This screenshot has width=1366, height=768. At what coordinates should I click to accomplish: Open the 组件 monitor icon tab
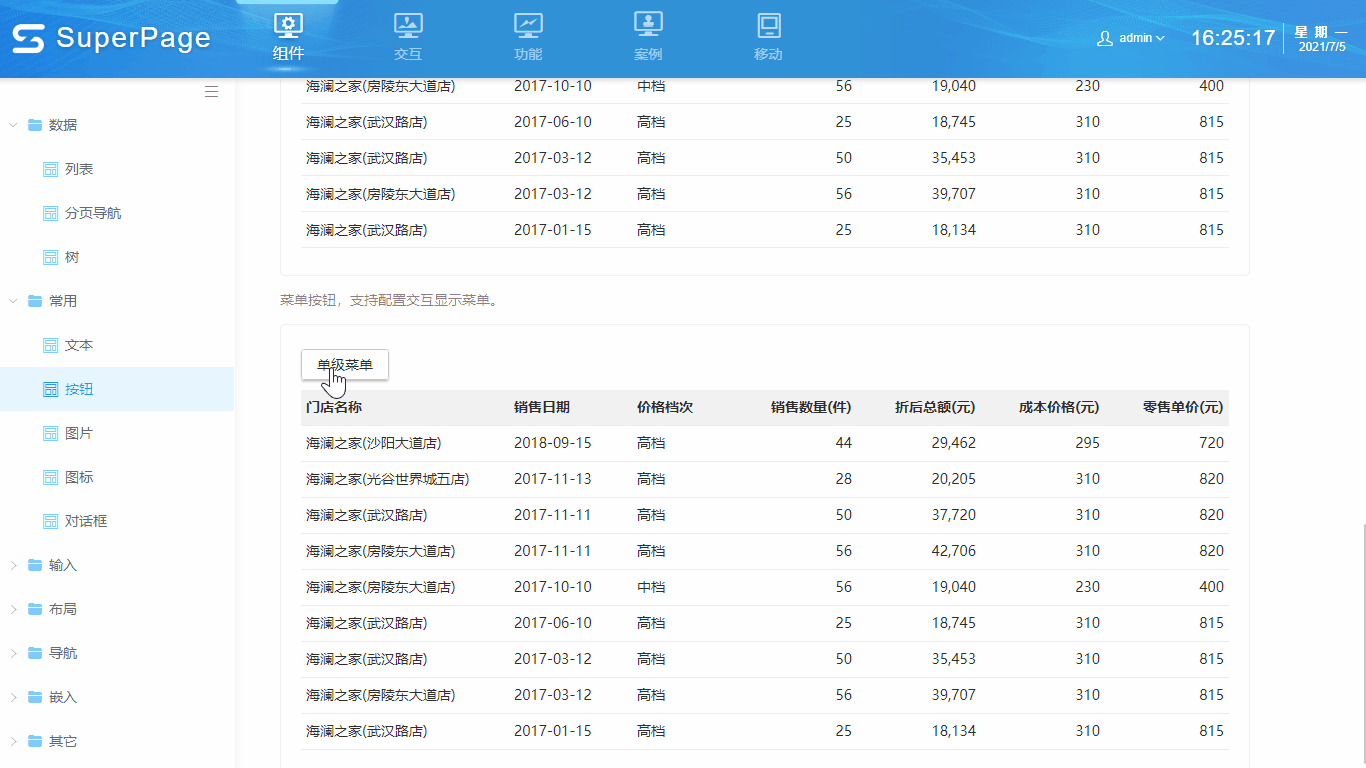[x=288, y=25]
